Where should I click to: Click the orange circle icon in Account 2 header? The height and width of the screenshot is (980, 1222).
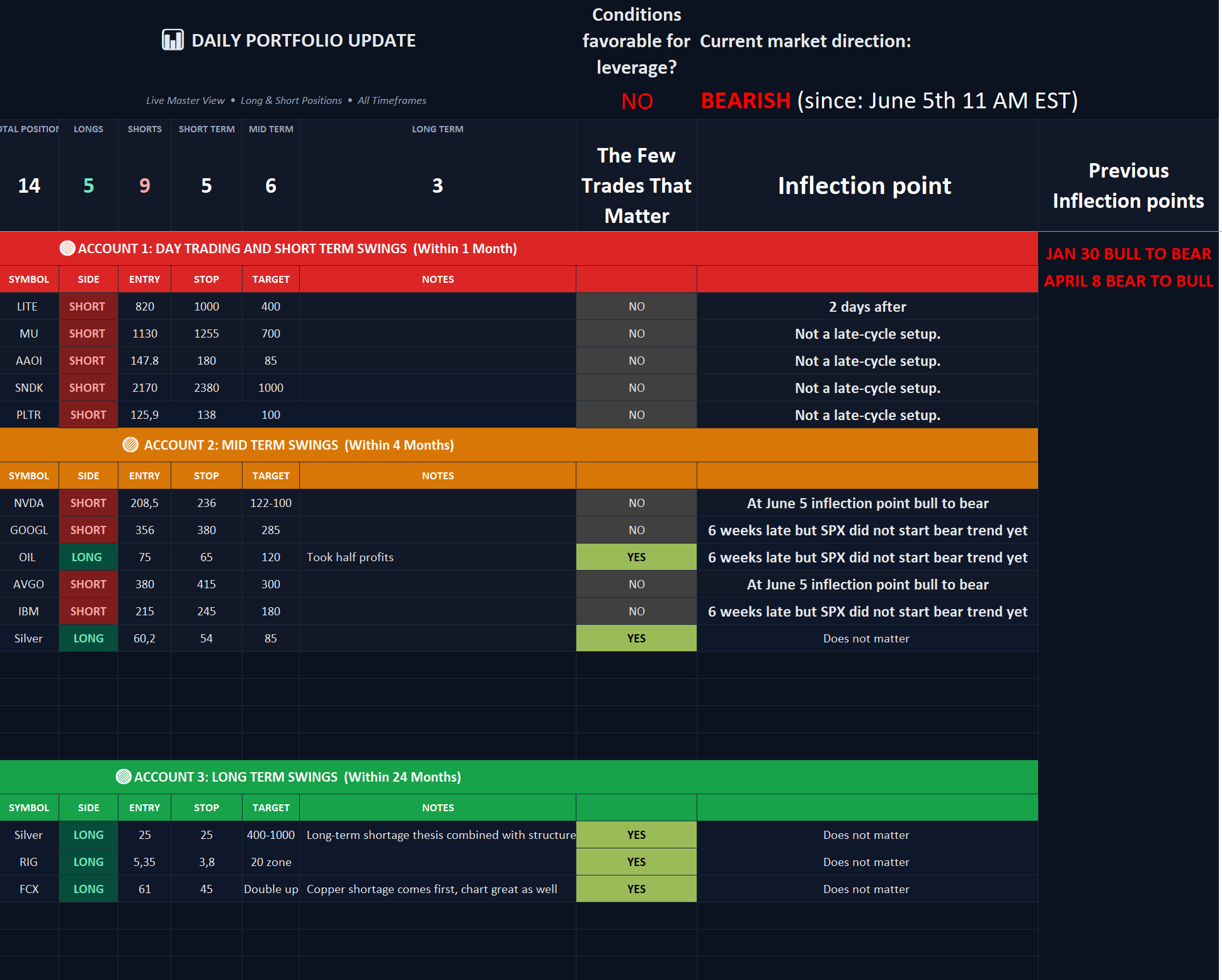[130, 445]
